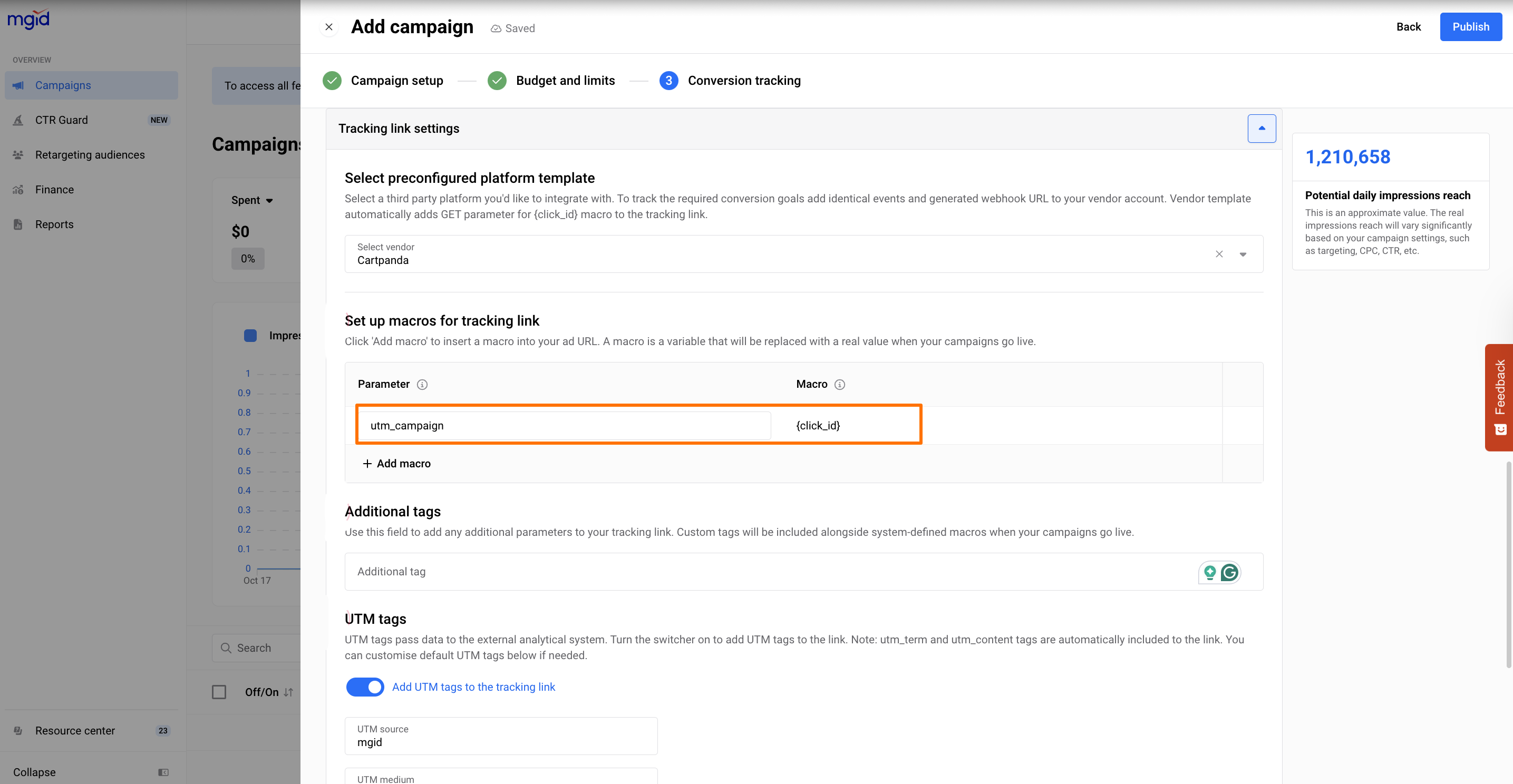Open the Resource center

[75, 731]
